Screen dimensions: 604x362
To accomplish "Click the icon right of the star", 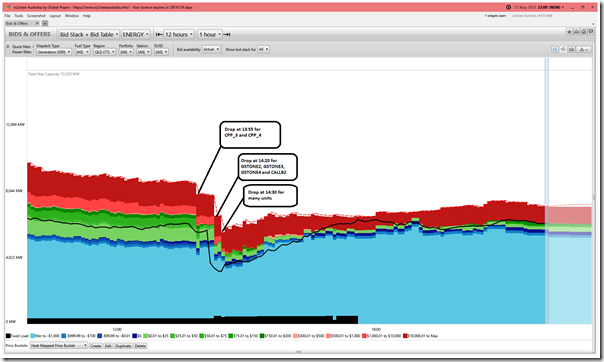I will [x=576, y=32].
